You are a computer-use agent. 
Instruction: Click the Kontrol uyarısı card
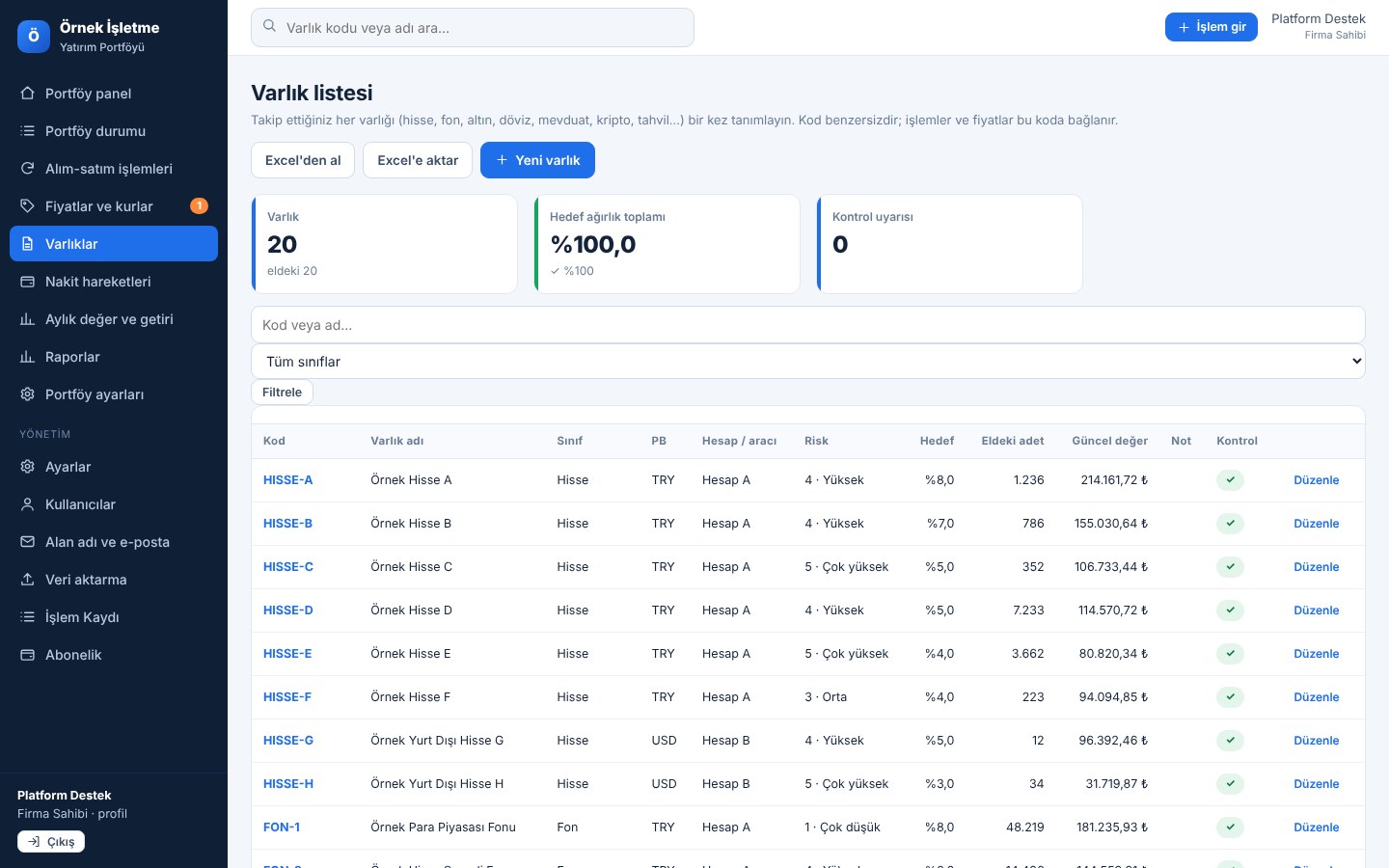click(x=950, y=244)
